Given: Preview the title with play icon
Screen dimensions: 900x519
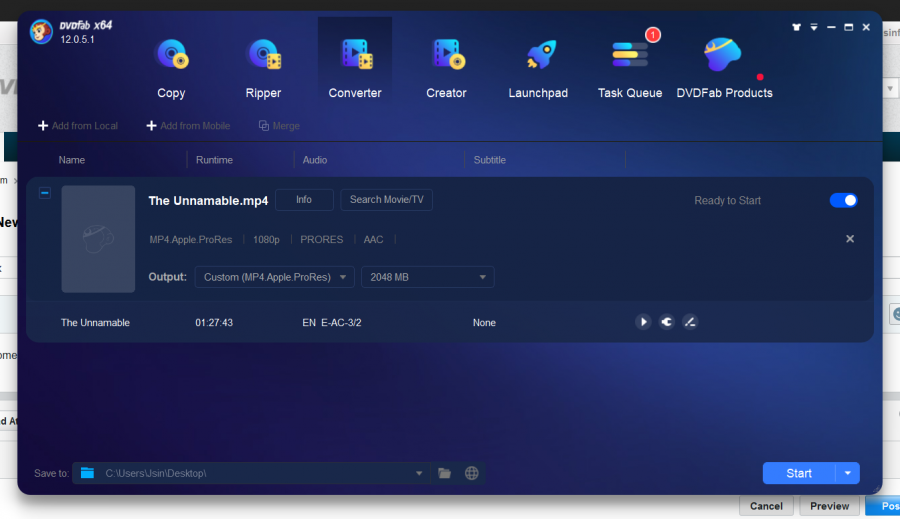Looking at the screenshot, I should [643, 322].
